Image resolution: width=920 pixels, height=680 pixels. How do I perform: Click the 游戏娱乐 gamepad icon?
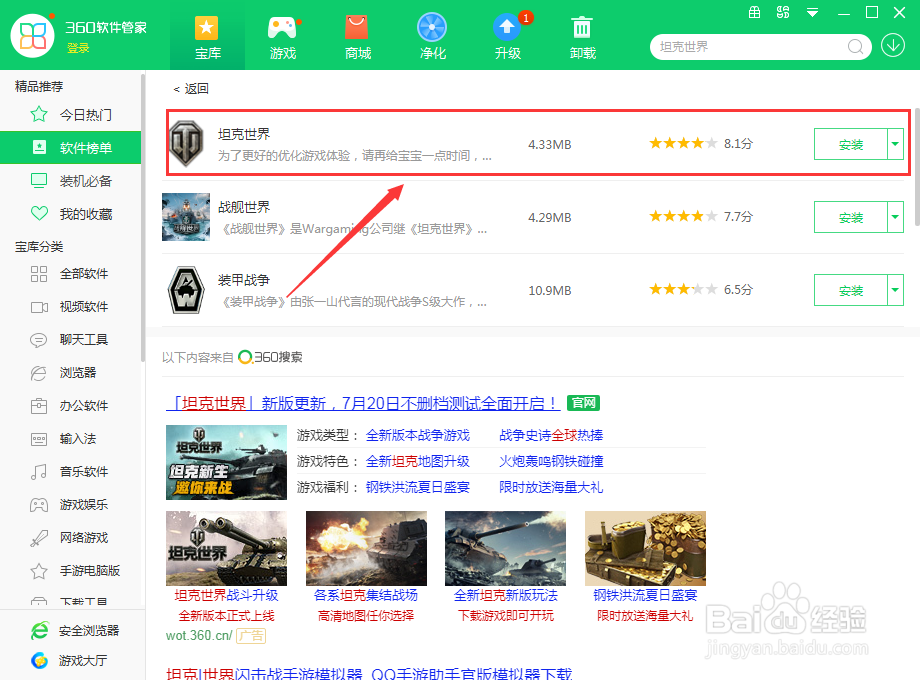(39, 505)
